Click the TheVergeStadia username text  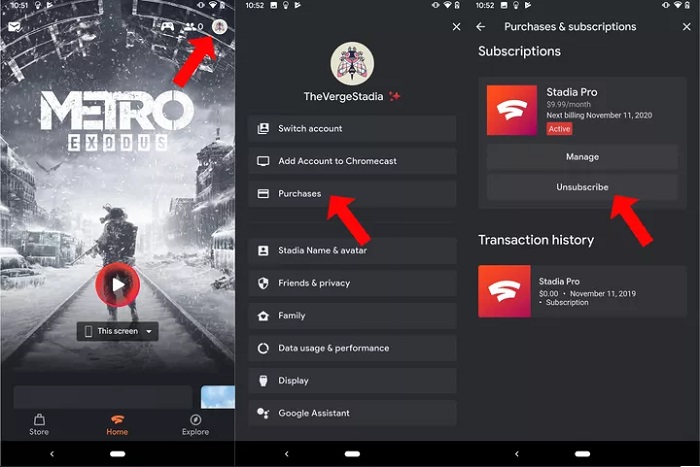coord(343,97)
